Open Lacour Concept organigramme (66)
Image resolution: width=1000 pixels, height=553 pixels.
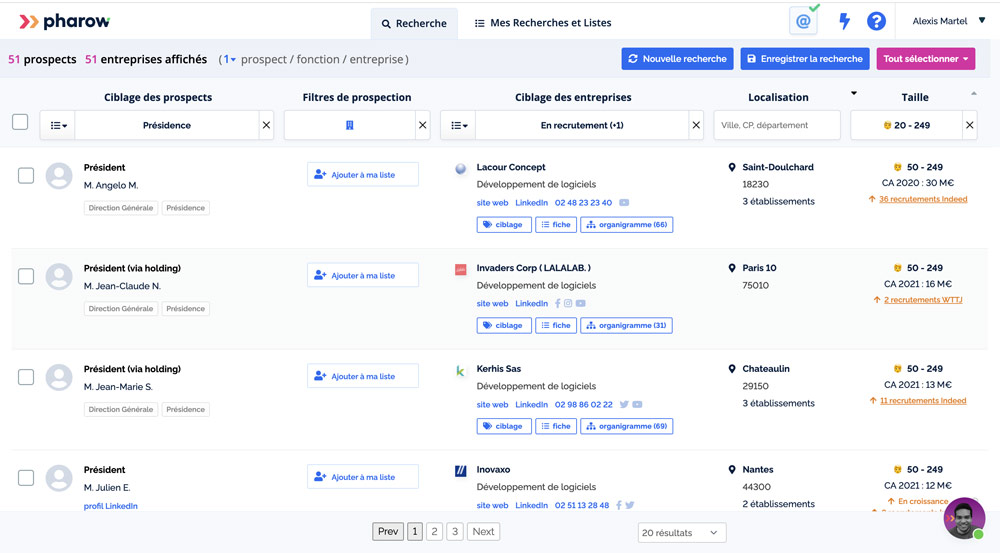(x=626, y=225)
